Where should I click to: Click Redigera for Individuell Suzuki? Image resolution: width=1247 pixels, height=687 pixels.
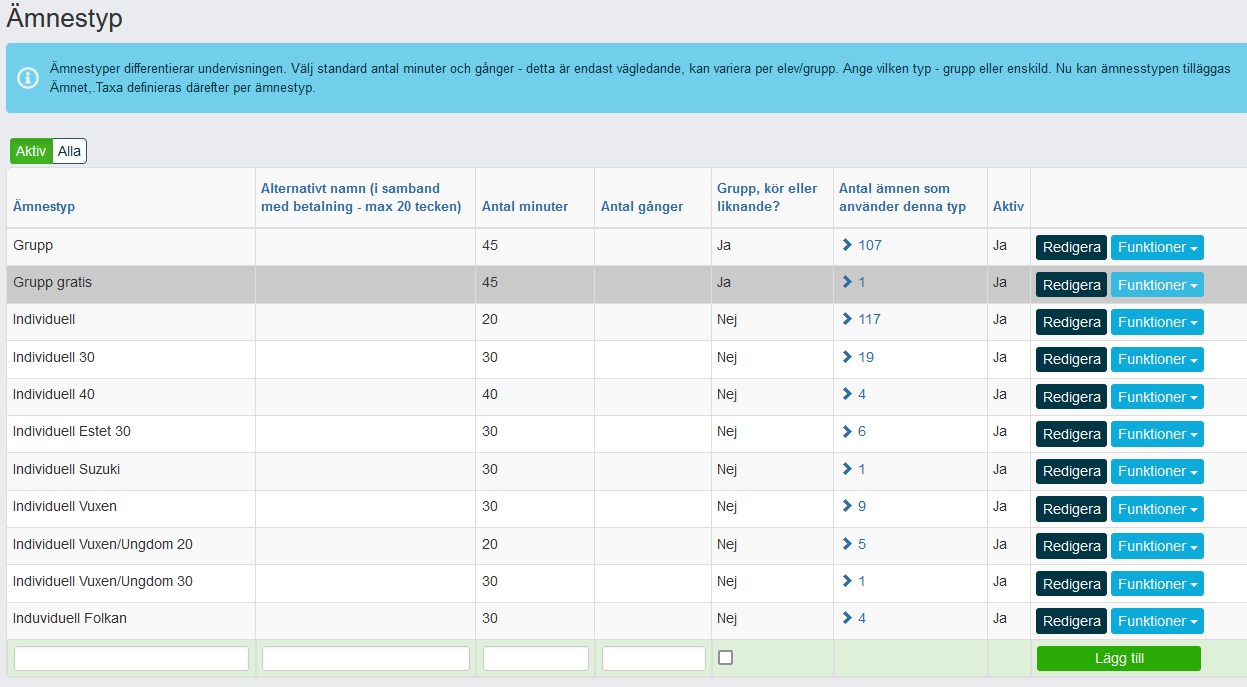(x=1071, y=471)
